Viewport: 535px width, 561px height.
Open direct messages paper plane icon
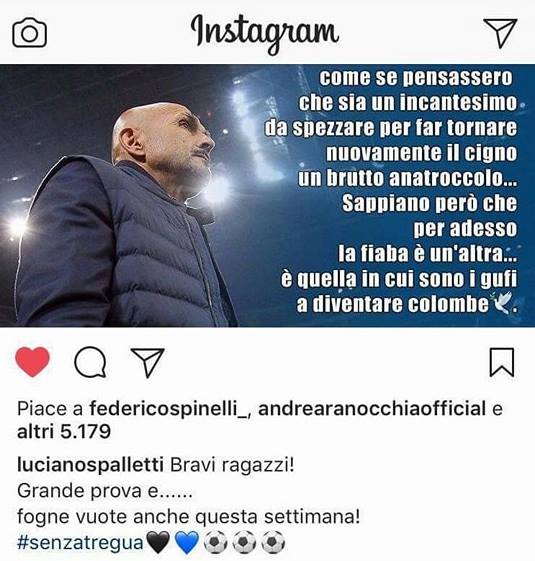[x=500, y=33]
